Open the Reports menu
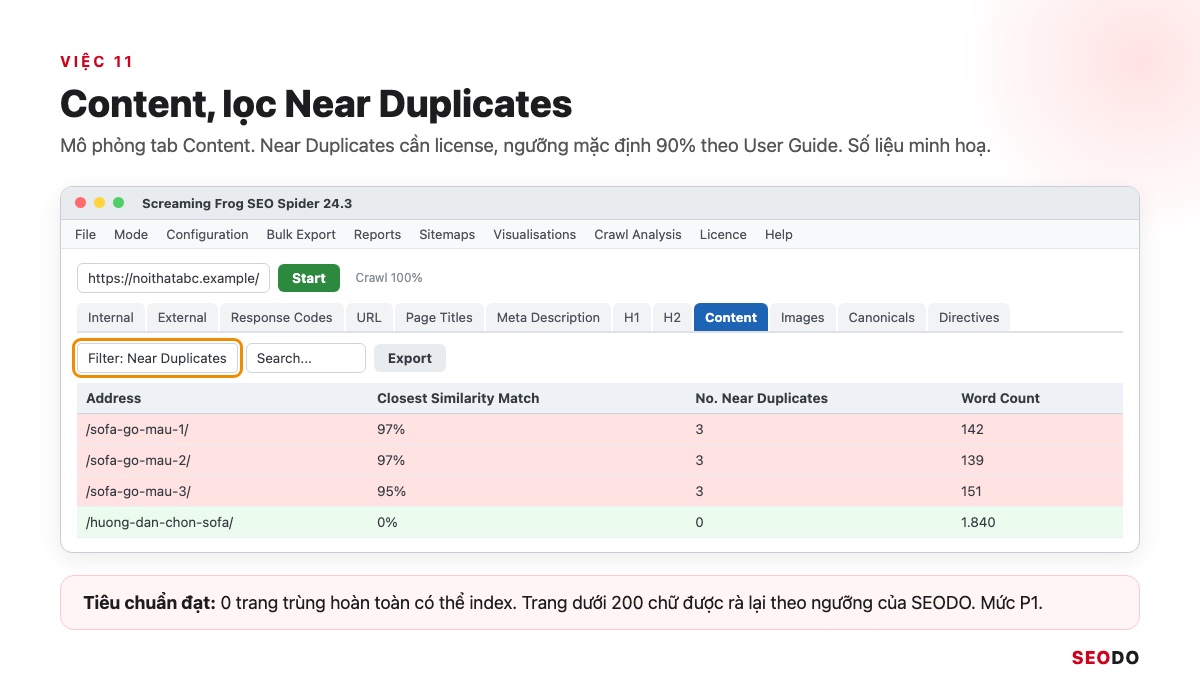Image resolution: width=1200 pixels, height=690 pixels. click(377, 234)
